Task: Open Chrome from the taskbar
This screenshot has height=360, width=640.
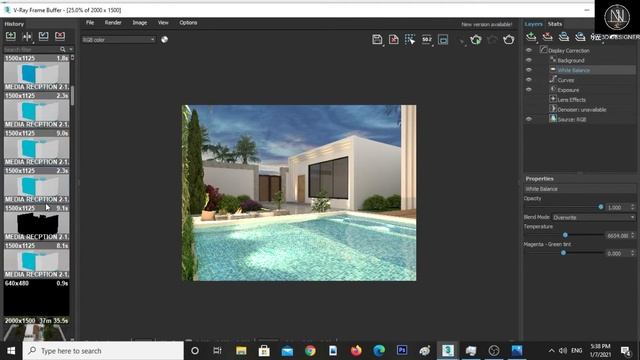Action: pyautogui.click(x=310, y=351)
